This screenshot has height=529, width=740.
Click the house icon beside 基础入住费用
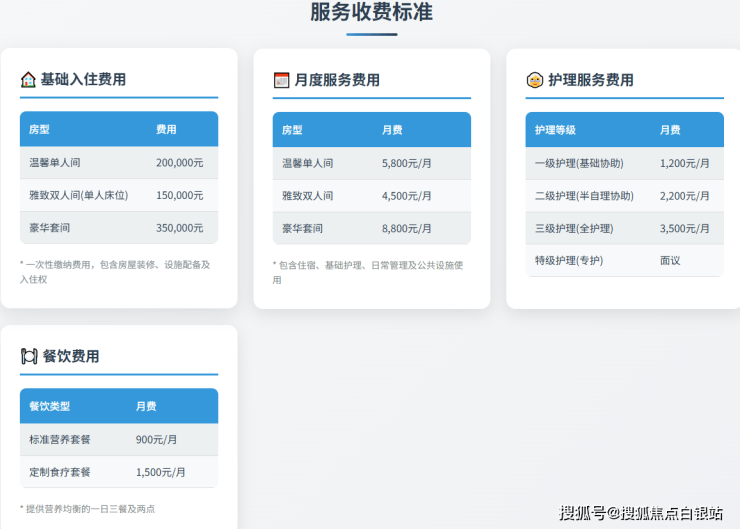28,80
